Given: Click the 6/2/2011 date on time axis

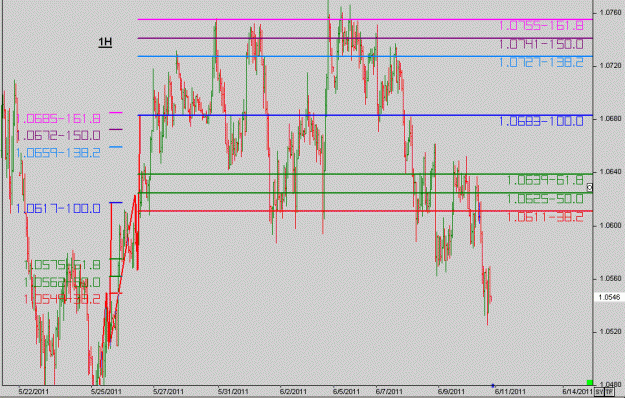Looking at the screenshot, I should [x=293, y=392].
